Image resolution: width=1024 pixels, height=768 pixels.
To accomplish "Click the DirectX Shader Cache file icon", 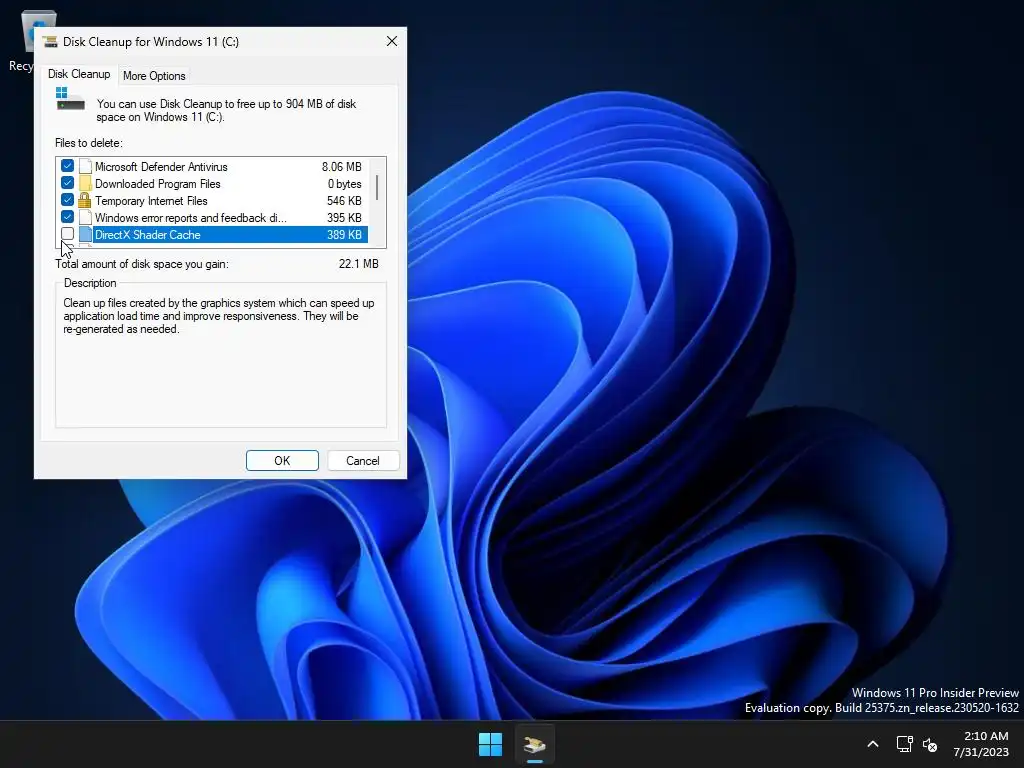I will click(x=85, y=234).
